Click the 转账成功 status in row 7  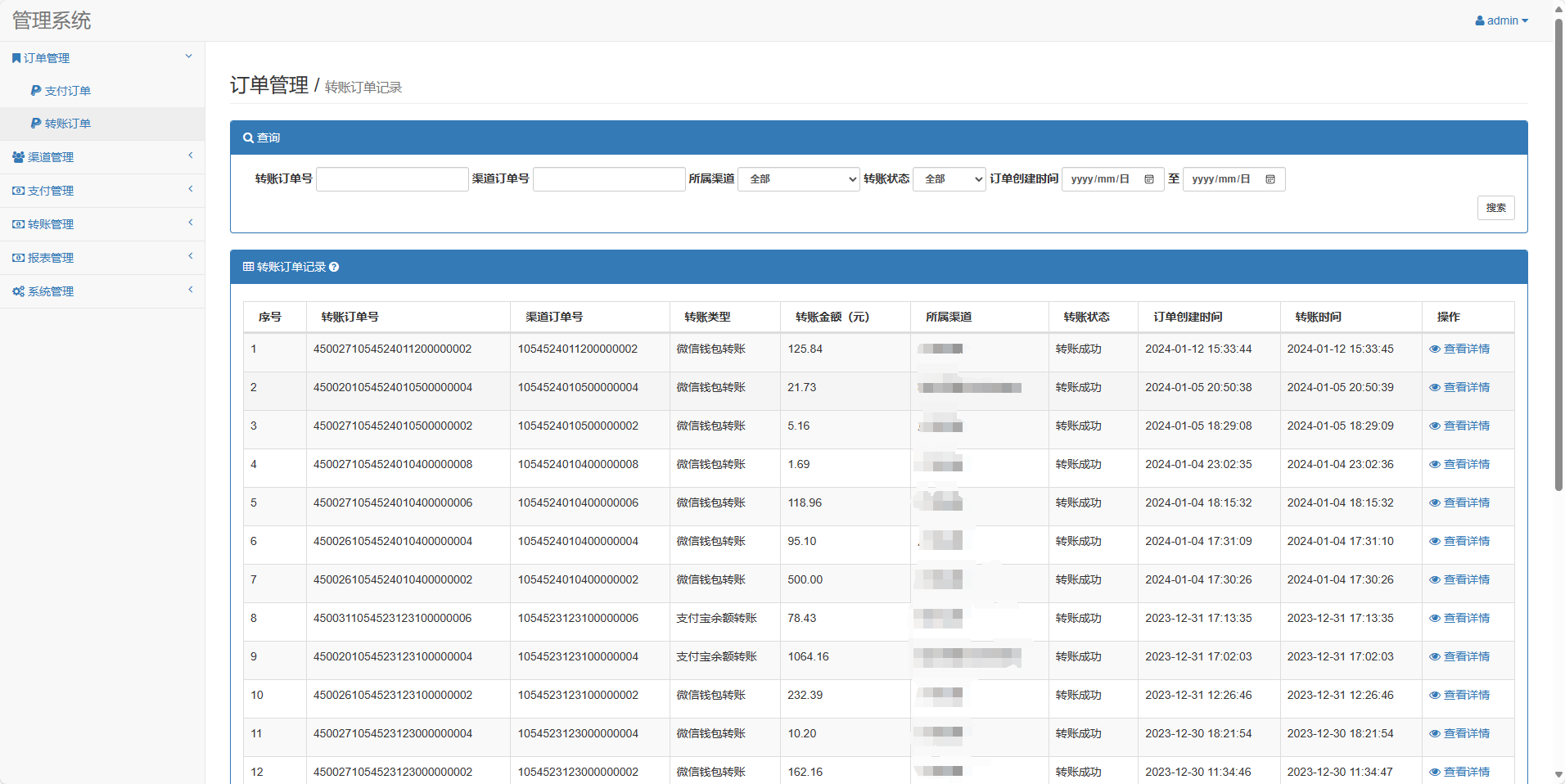1079,580
